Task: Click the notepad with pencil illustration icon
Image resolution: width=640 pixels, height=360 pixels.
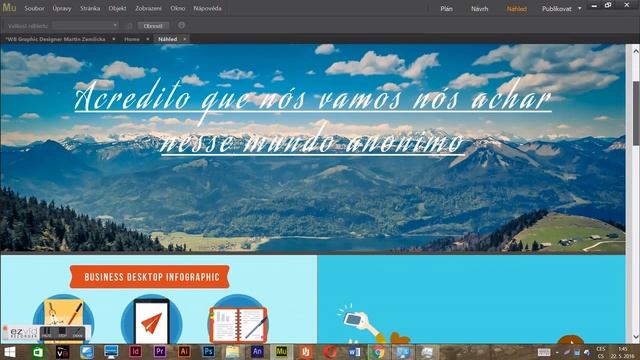Action: pos(64,318)
